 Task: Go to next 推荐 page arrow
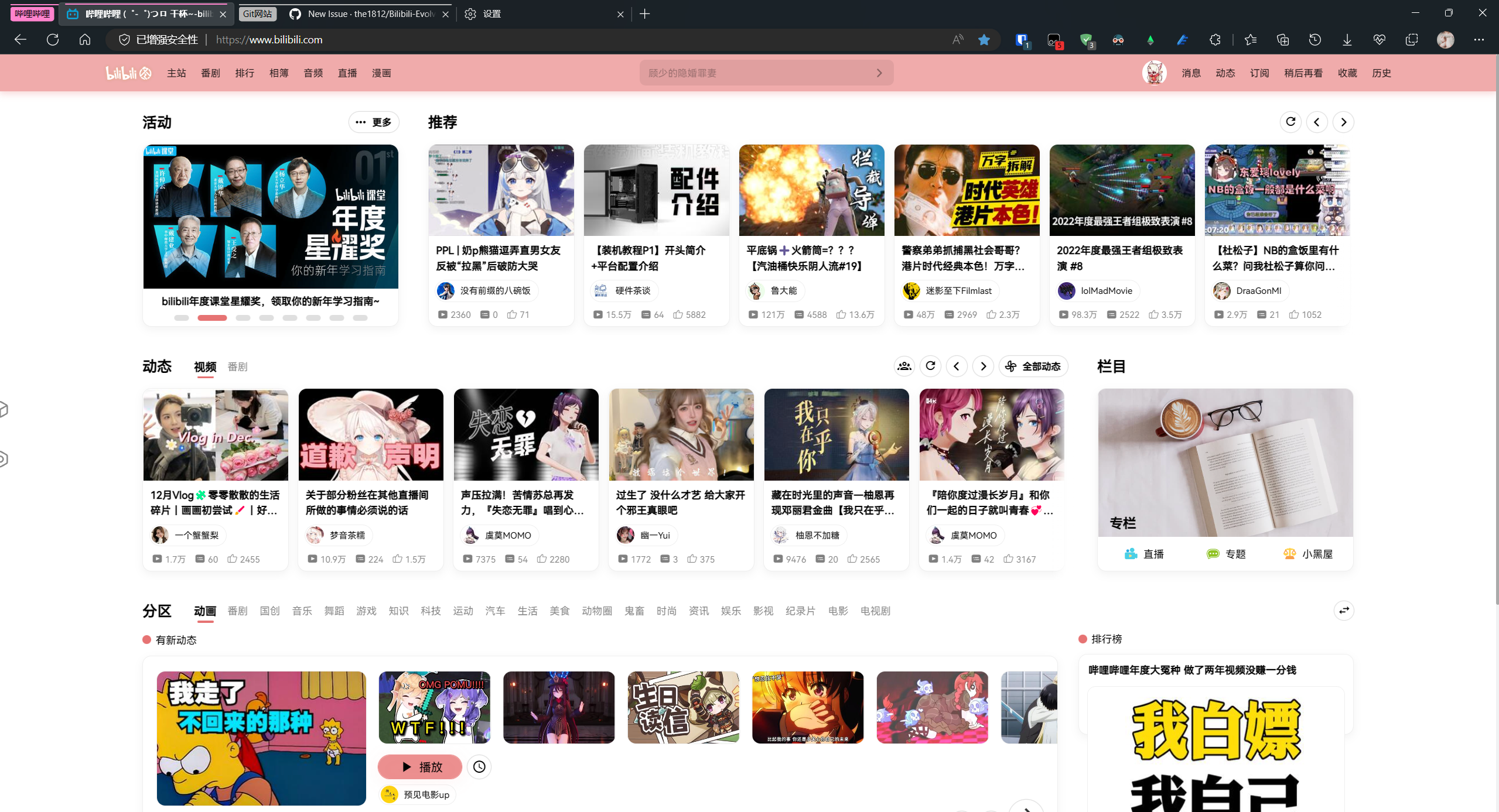click(1343, 122)
